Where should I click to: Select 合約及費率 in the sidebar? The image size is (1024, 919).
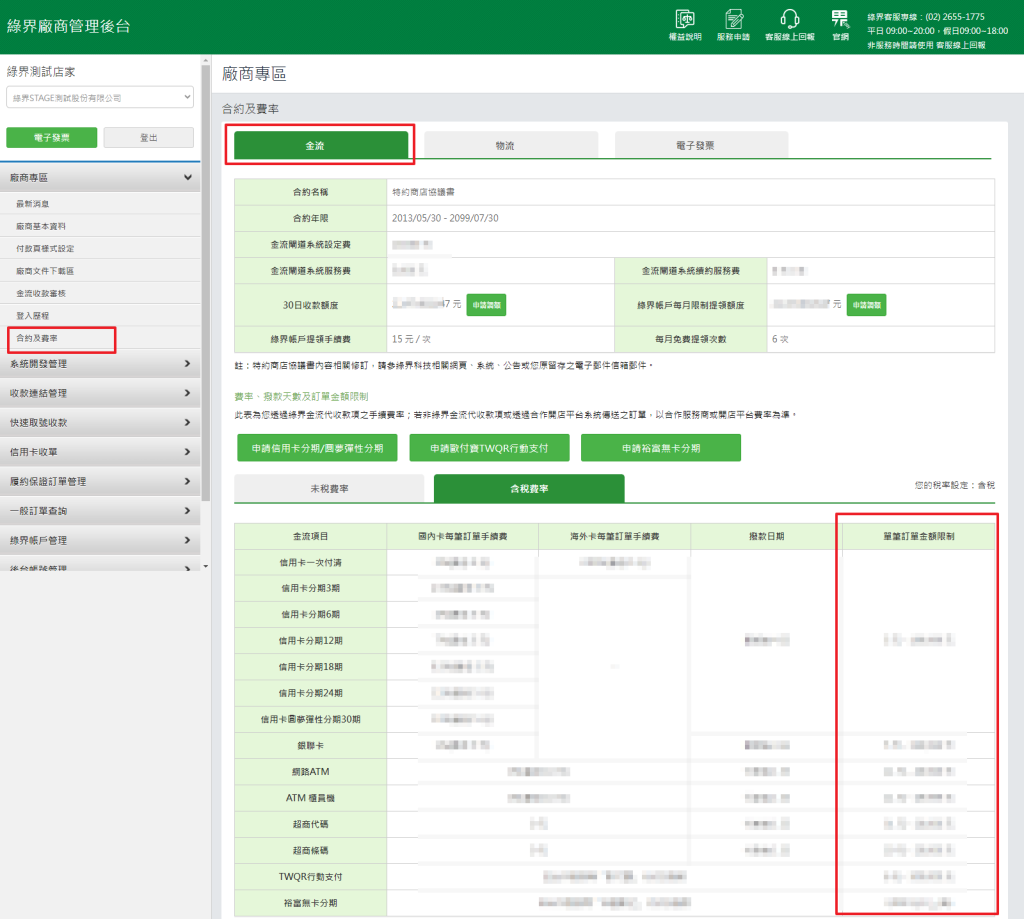coord(37,338)
